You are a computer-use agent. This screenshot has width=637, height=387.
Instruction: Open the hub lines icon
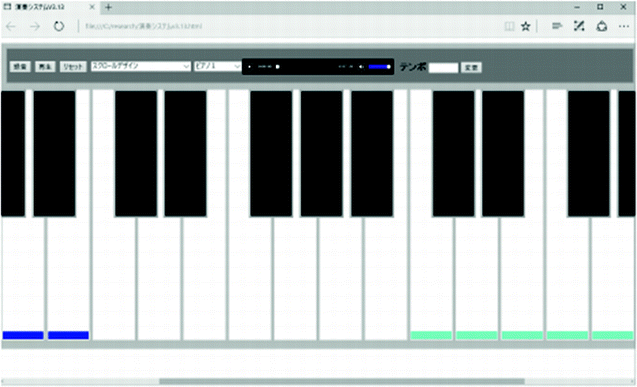click(x=557, y=26)
